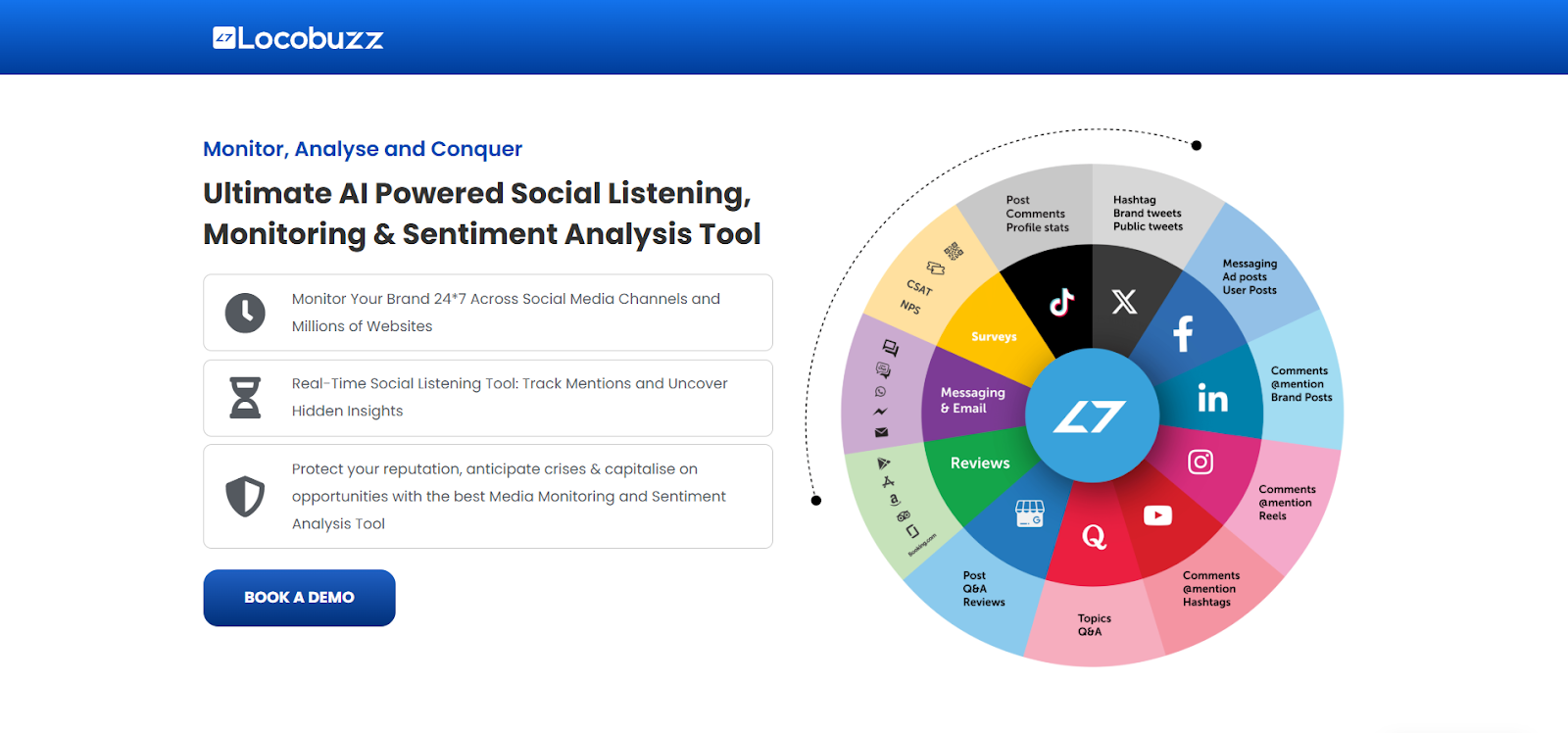Click the Instagram icon in the wheel

(1200, 462)
